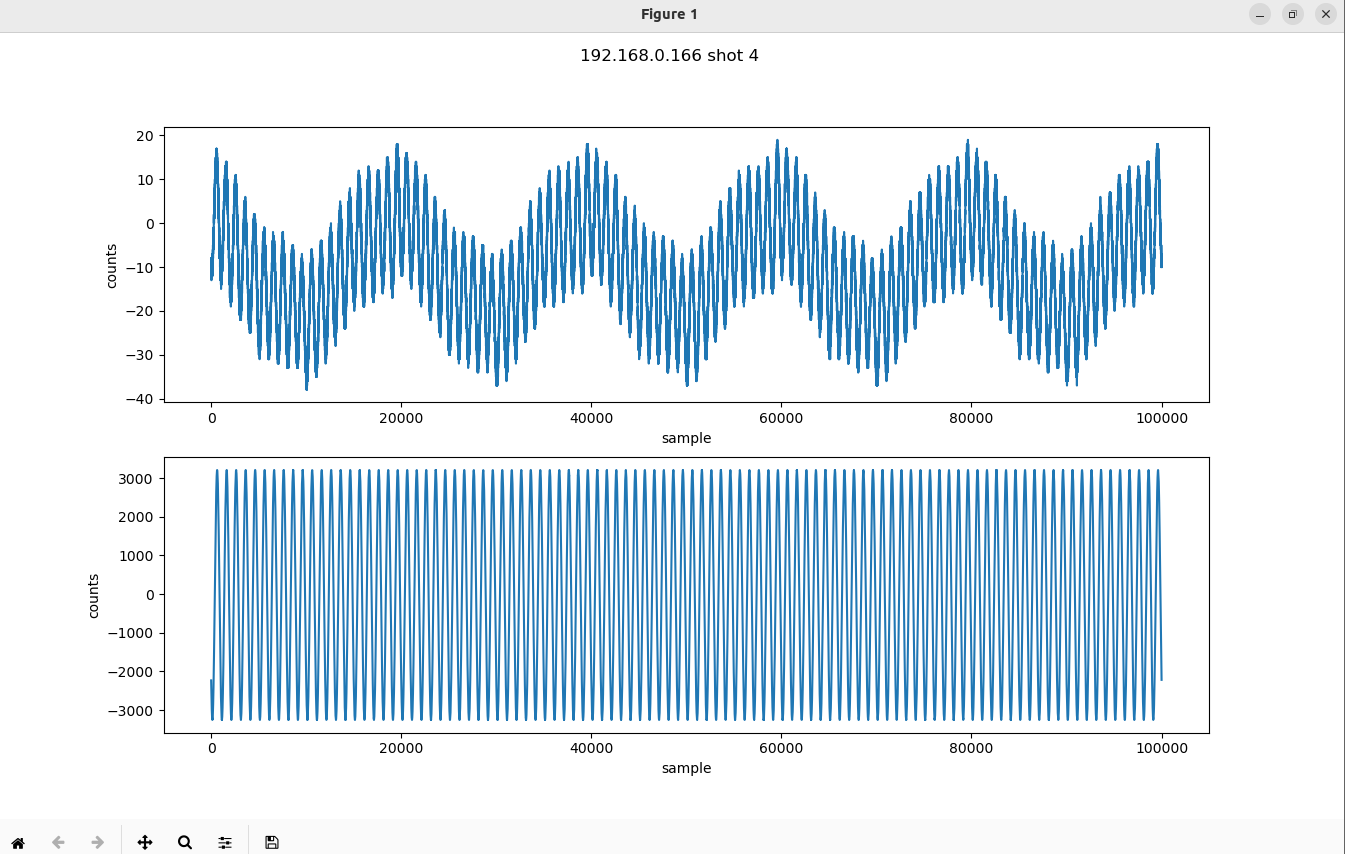1345x854 pixels.
Task: Activate the Pan axes tool
Action: coord(145,842)
